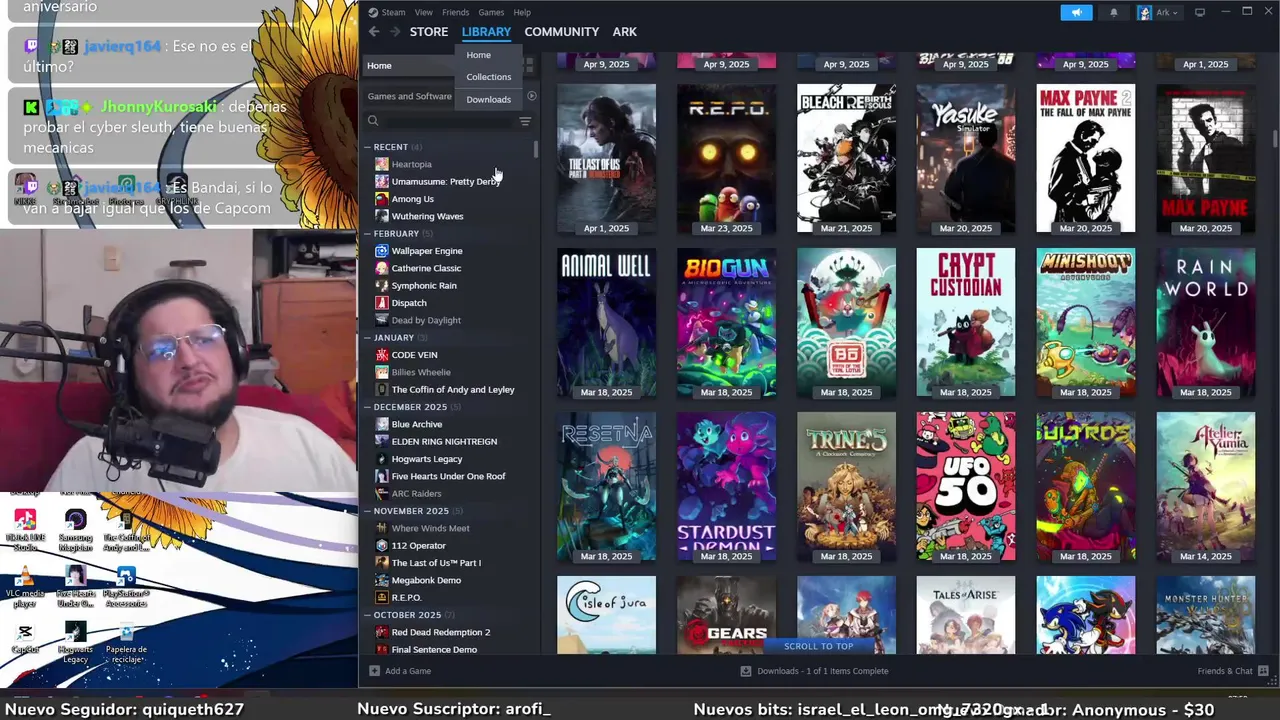Open the Friends & Chat icon
Image resolution: width=1280 pixels, height=720 pixels.
1264,671
